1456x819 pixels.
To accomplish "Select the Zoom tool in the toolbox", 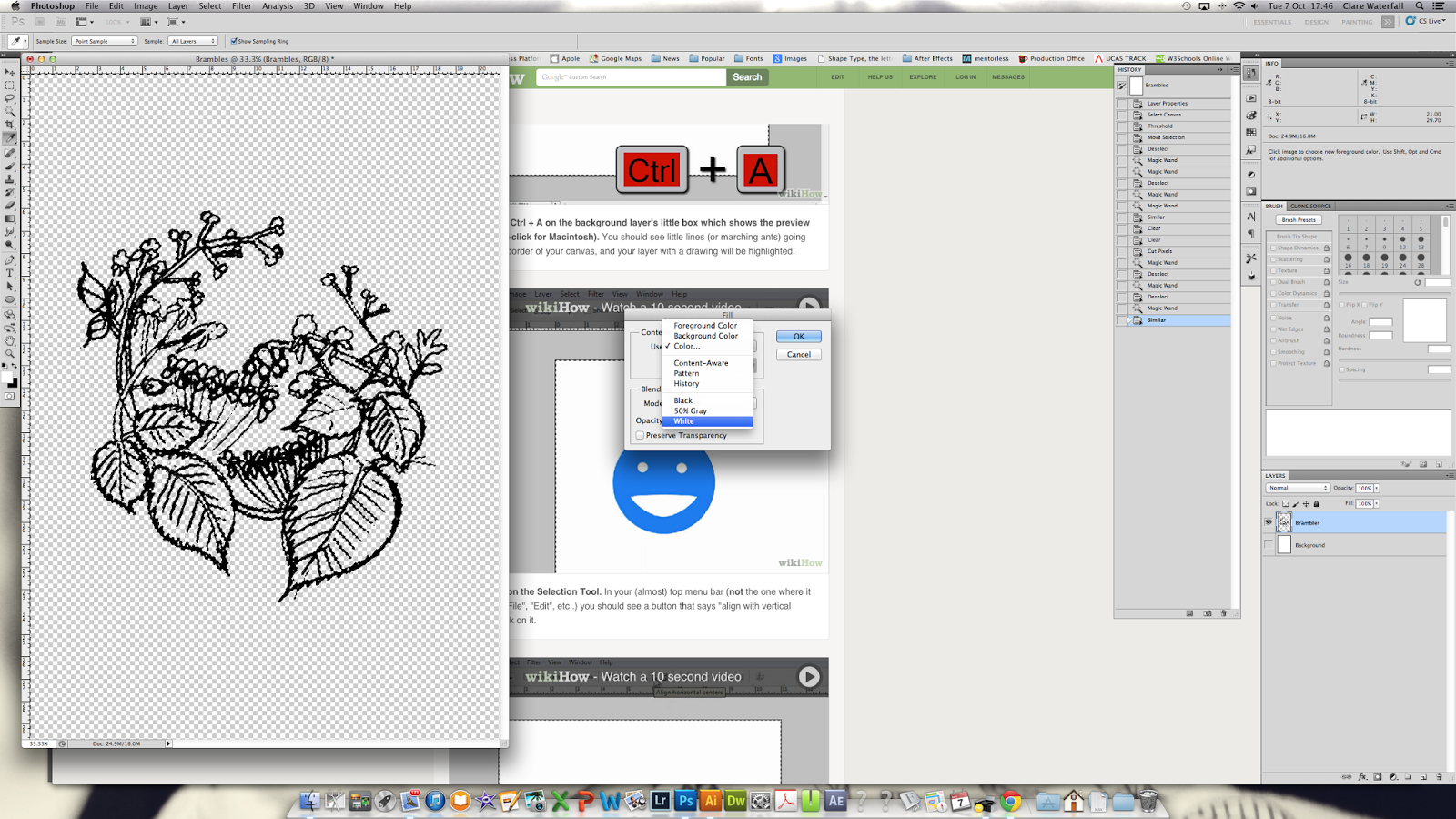I will point(9,353).
